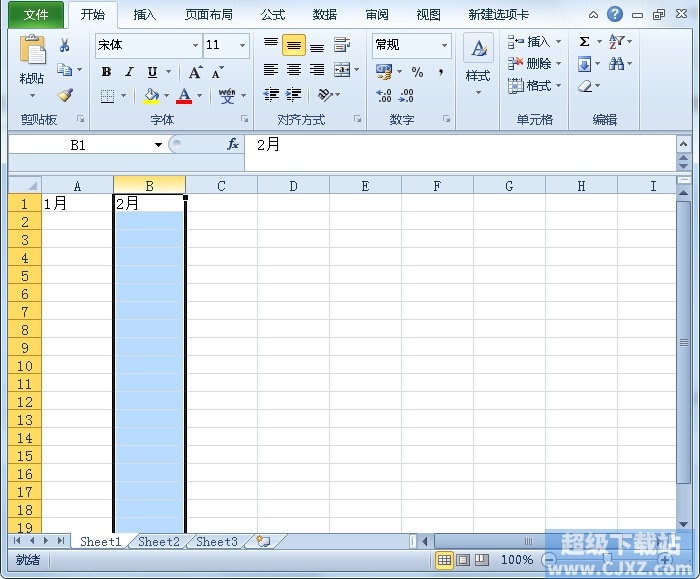This screenshot has height=579, width=700.
Task: Decrease font size with small A
Action: pos(217,72)
